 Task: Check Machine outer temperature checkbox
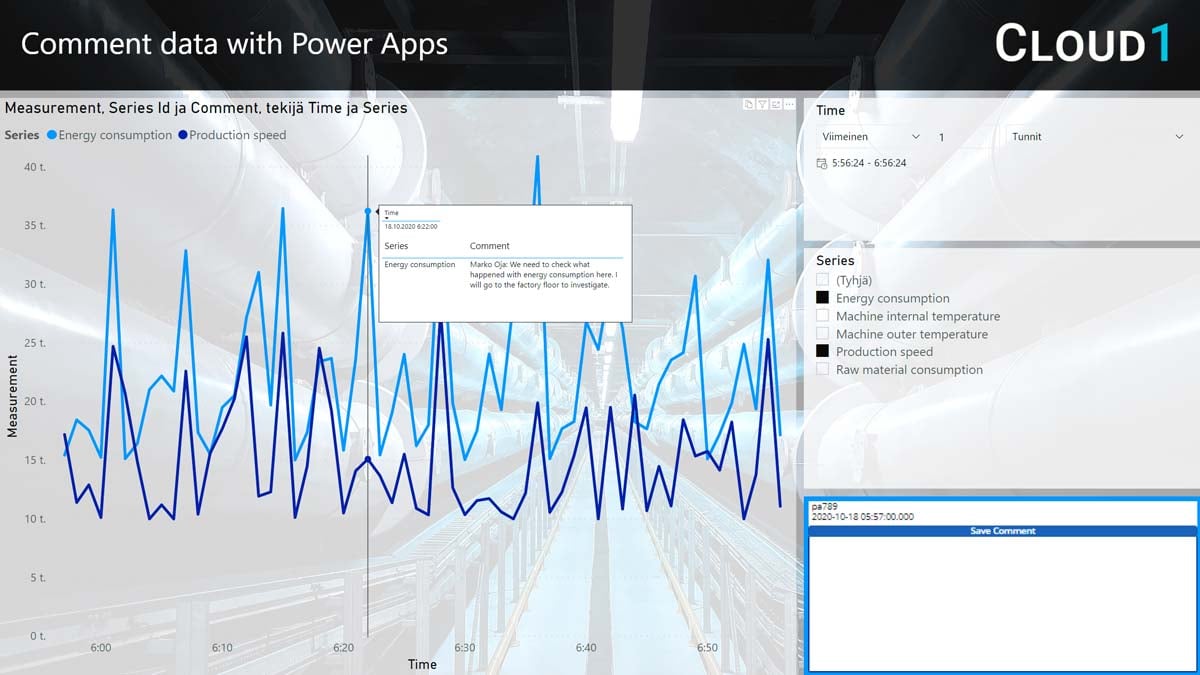tap(823, 334)
